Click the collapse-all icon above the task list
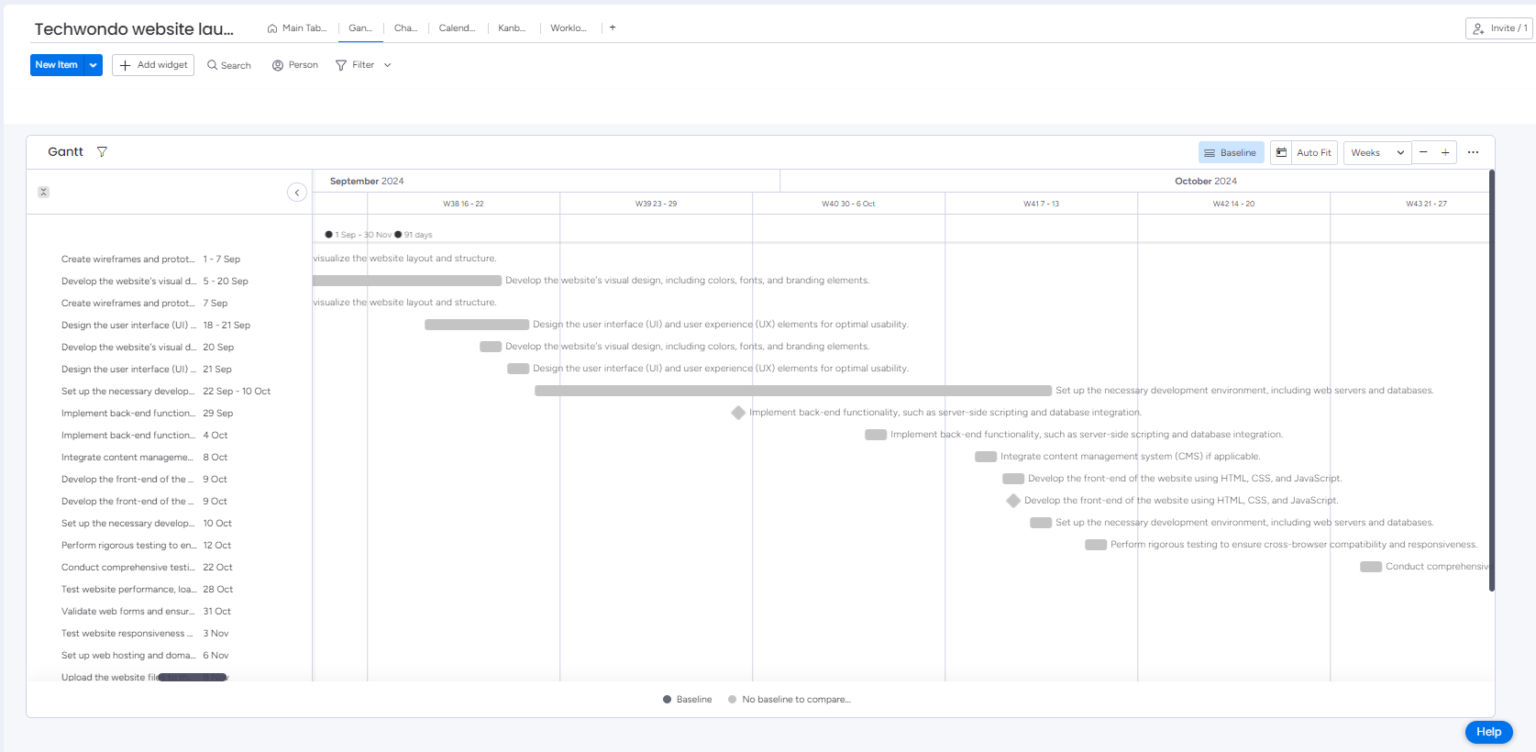Viewport: 1536px width, 752px height. 43,191
